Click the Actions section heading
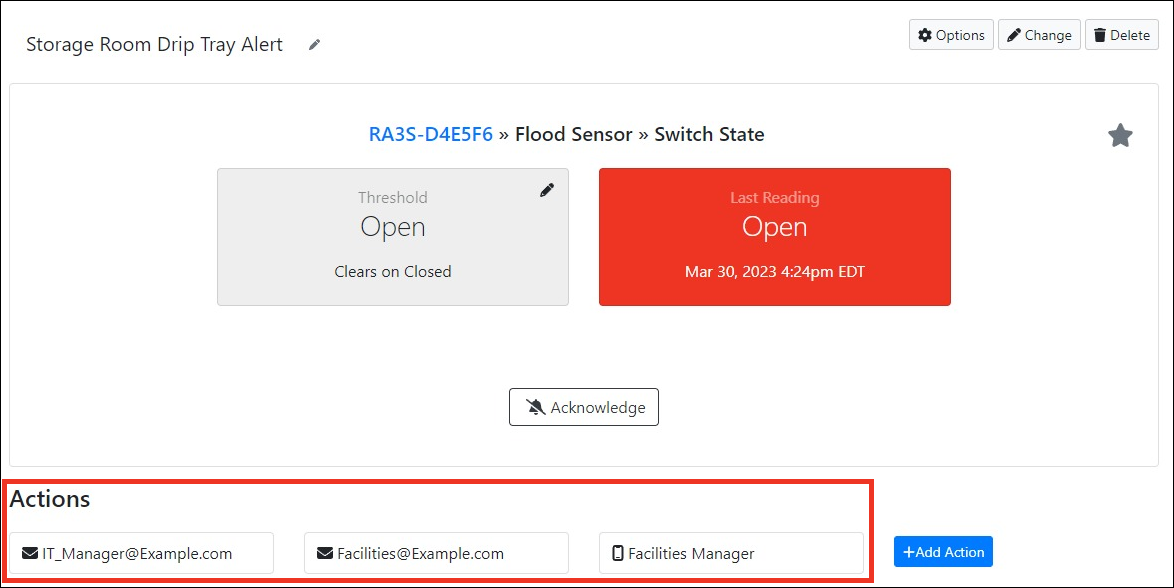 [50, 499]
